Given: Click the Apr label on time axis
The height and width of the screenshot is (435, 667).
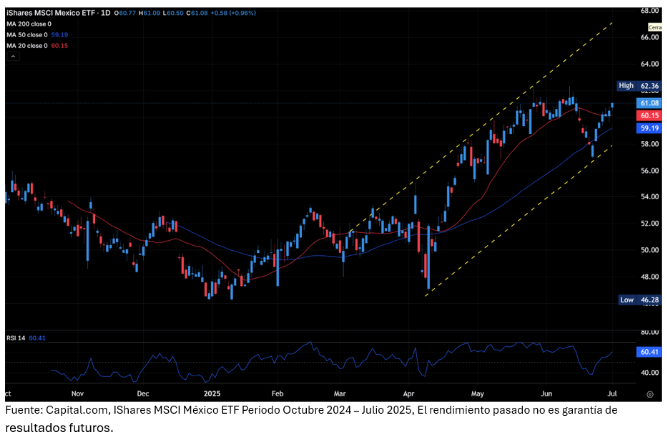Looking at the screenshot, I should pyautogui.click(x=408, y=394).
